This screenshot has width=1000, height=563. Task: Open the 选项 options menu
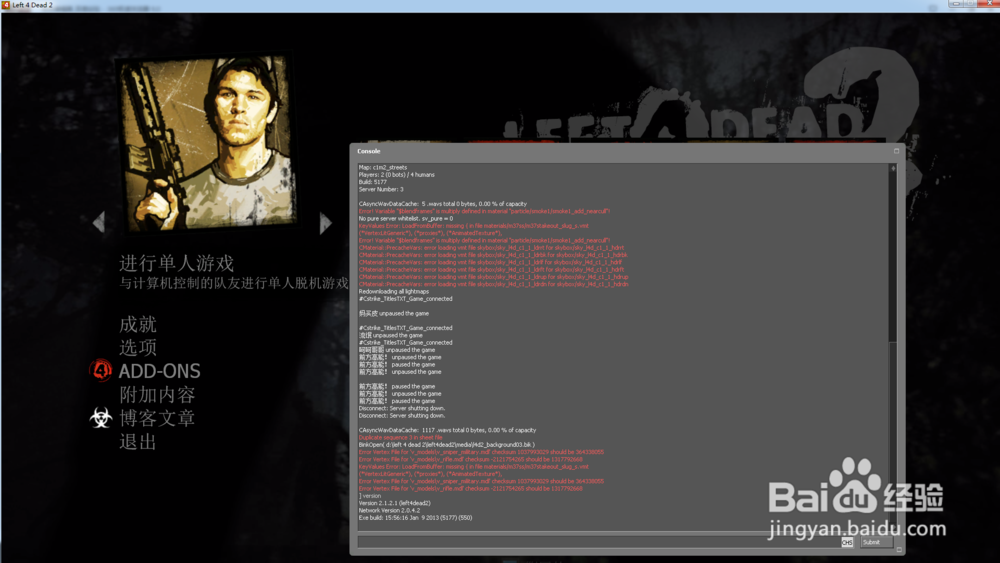pos(138,347)
